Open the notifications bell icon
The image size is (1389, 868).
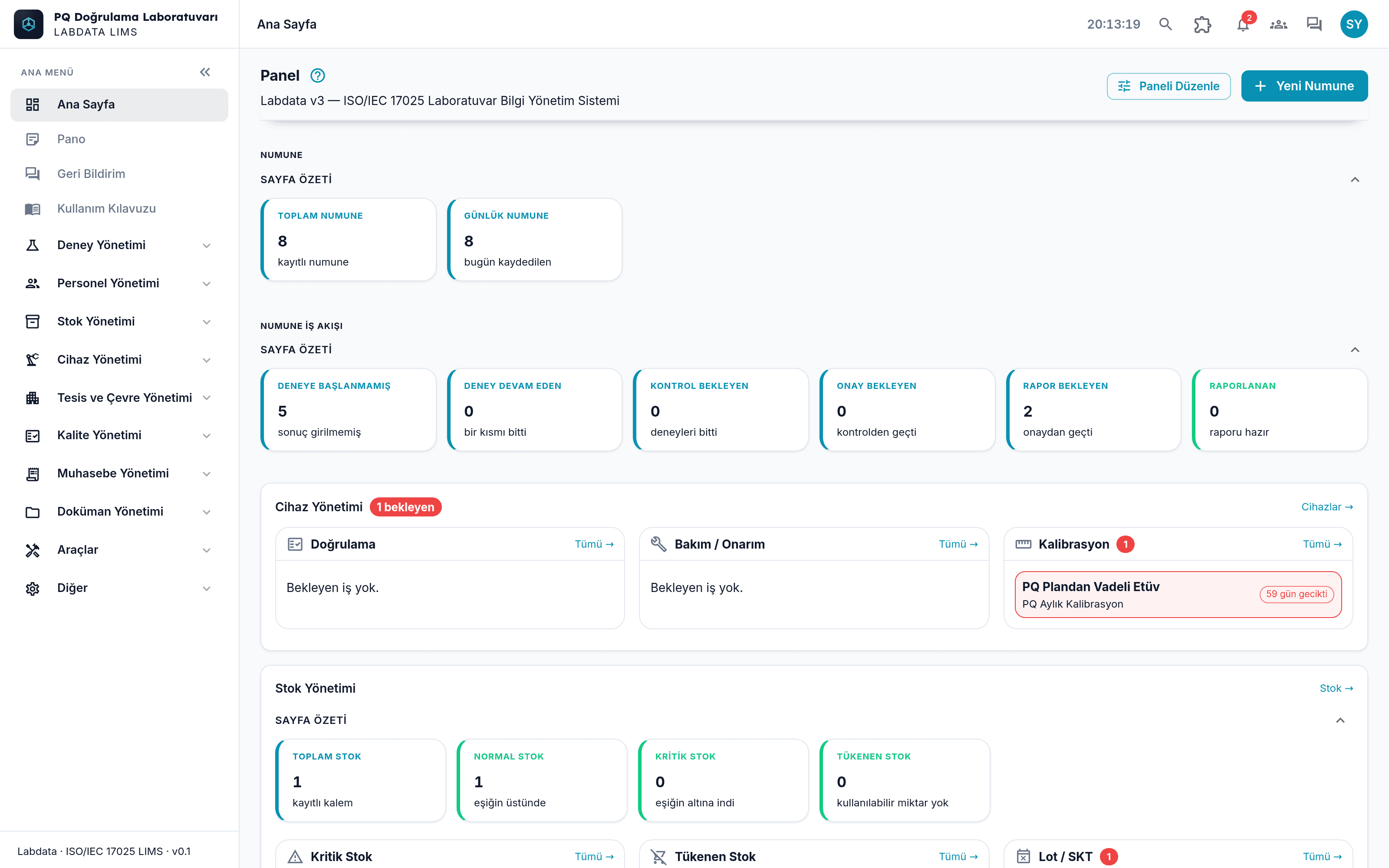point(1243,24)
